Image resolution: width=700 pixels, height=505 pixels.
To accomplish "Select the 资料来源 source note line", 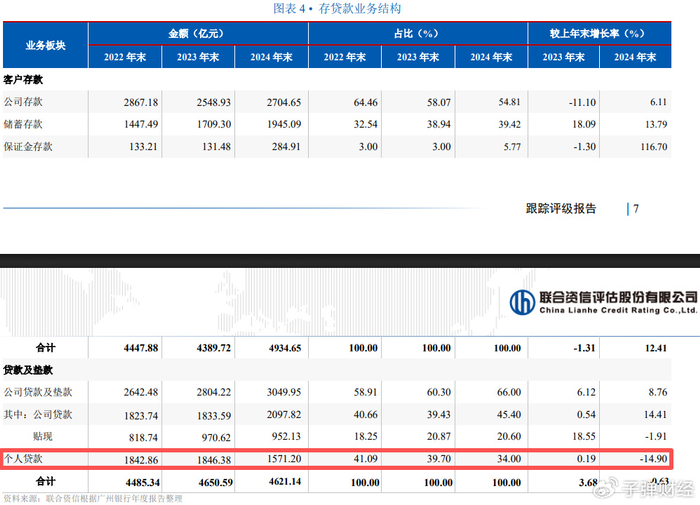I will tap(93, 498).
